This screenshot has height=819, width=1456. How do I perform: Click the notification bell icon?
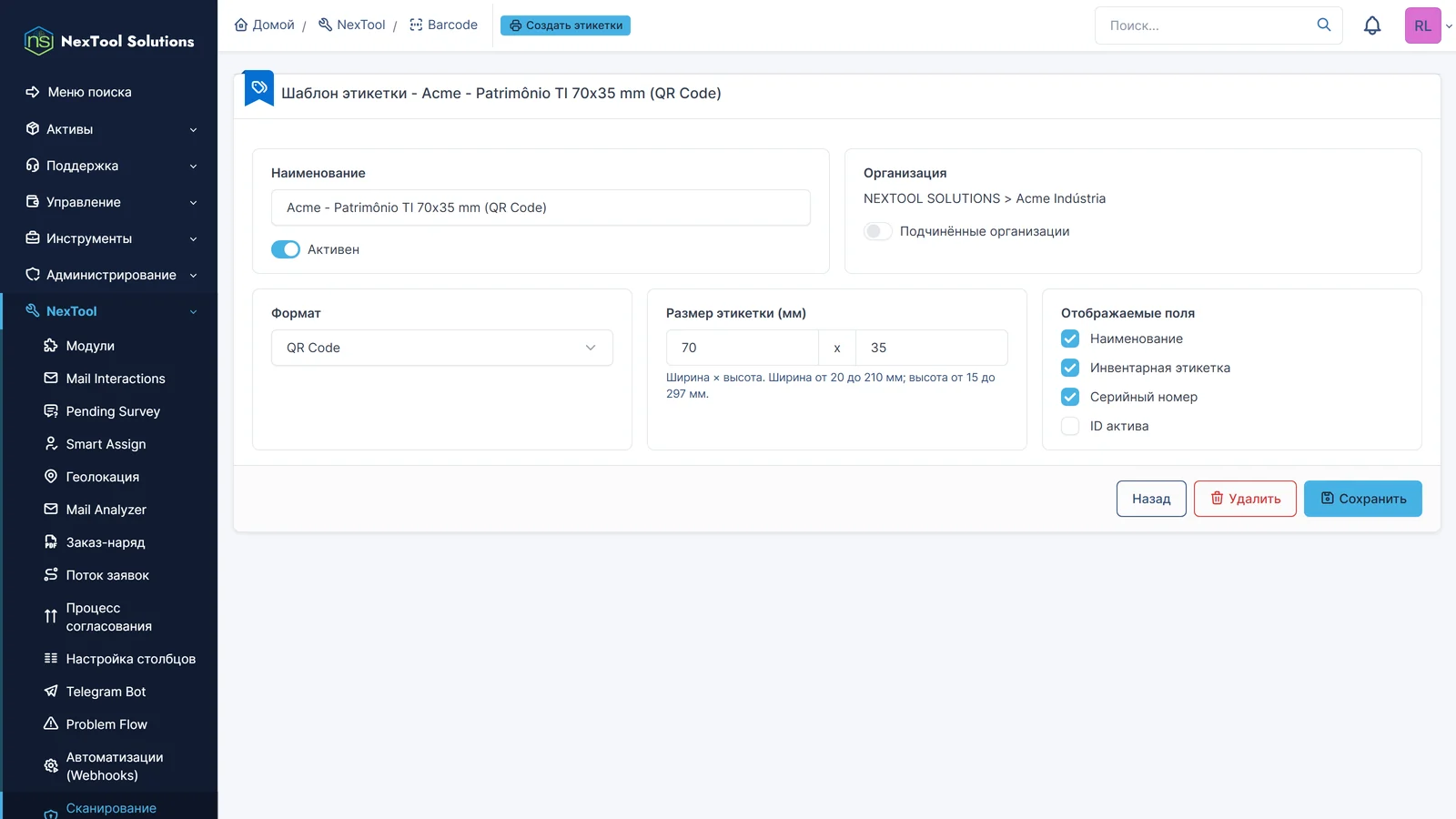[1372, 25]
